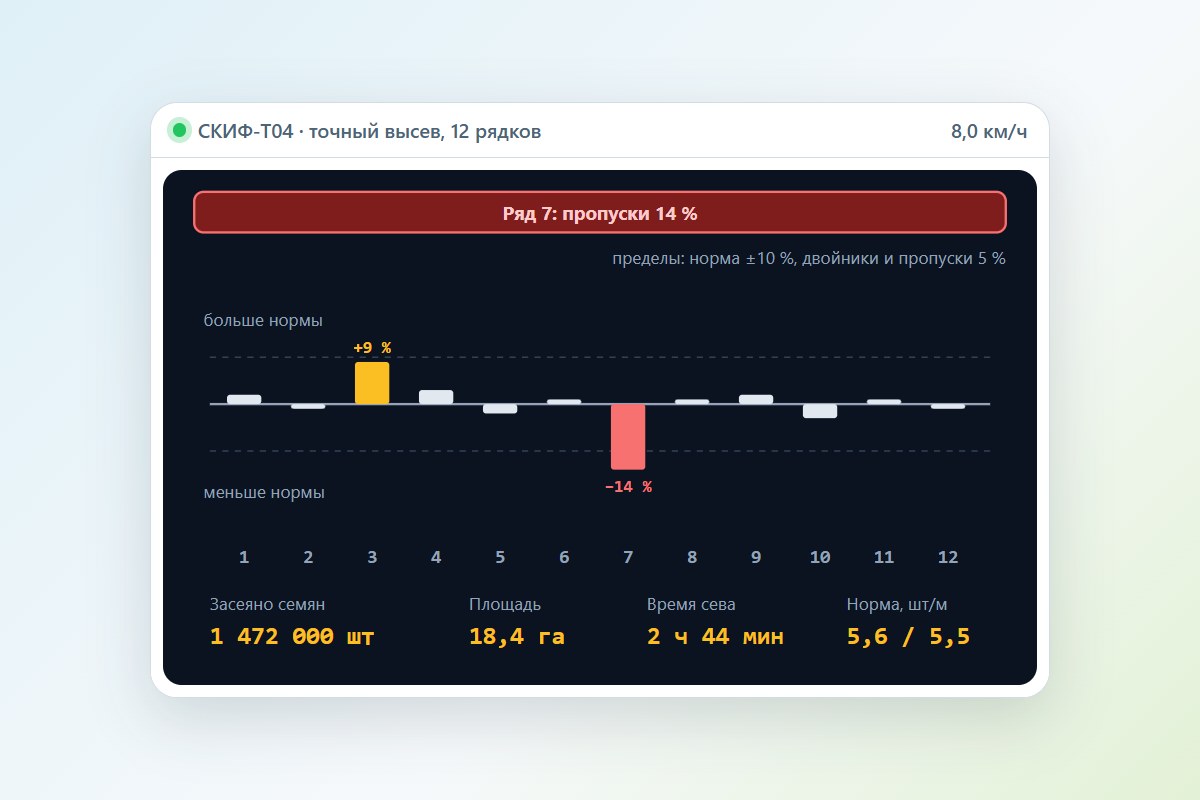Click the rate value 5,6 / 5,5

pos(908,637)
